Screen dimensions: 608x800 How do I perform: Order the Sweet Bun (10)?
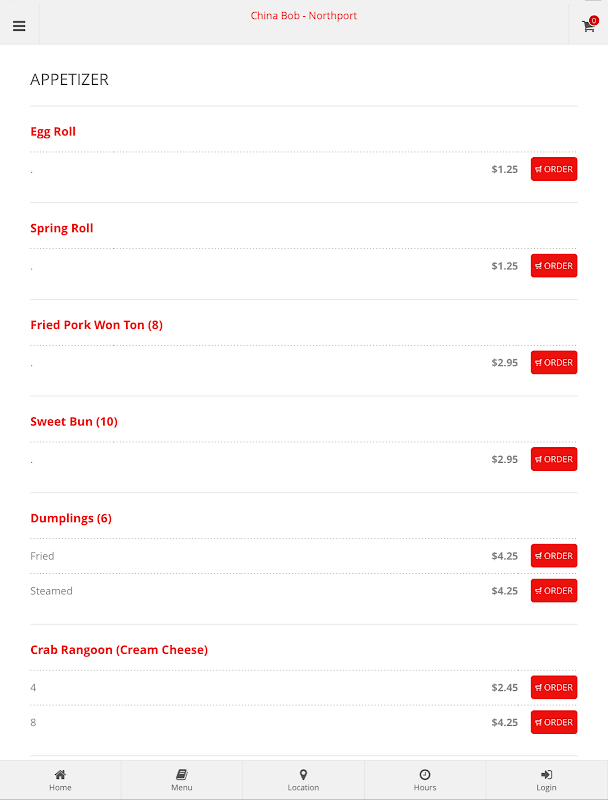click(x=554, y=459)
